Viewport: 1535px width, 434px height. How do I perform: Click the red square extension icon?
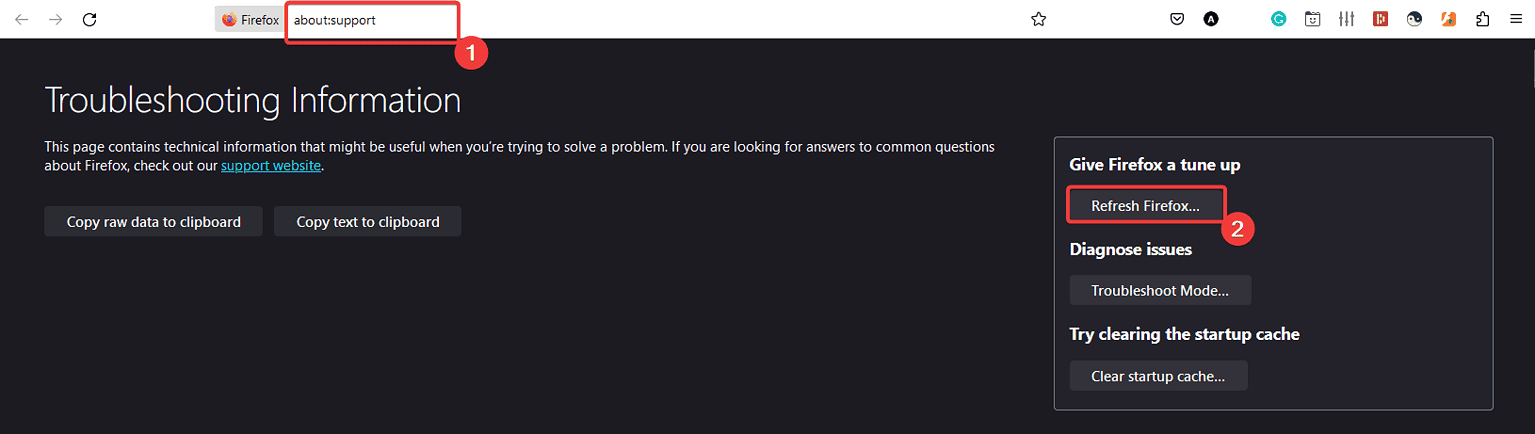(x=1380, y=19)
